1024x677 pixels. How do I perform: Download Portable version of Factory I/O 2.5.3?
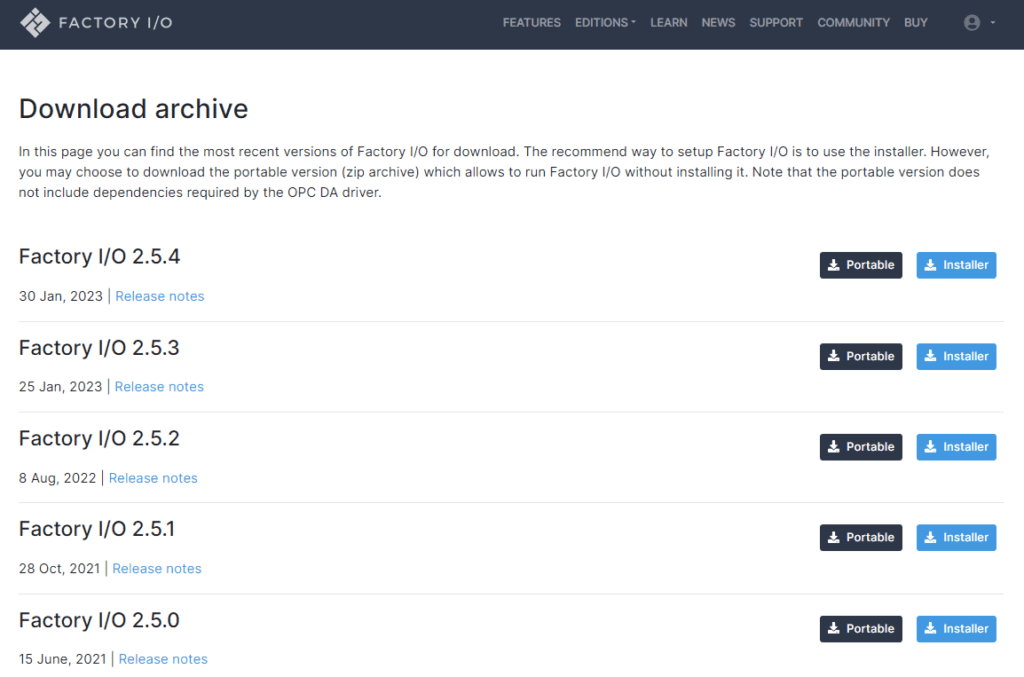[861, 356]
